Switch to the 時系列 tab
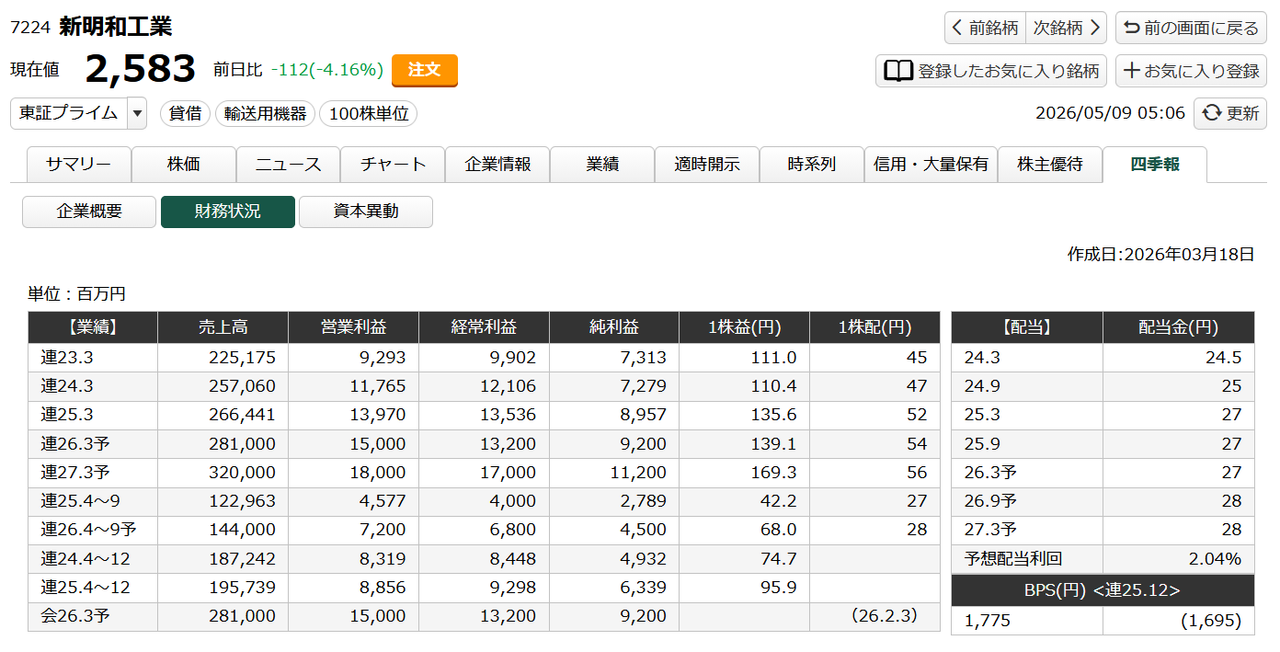This screenshot has width=1280, height=652. tap(812, 164)
